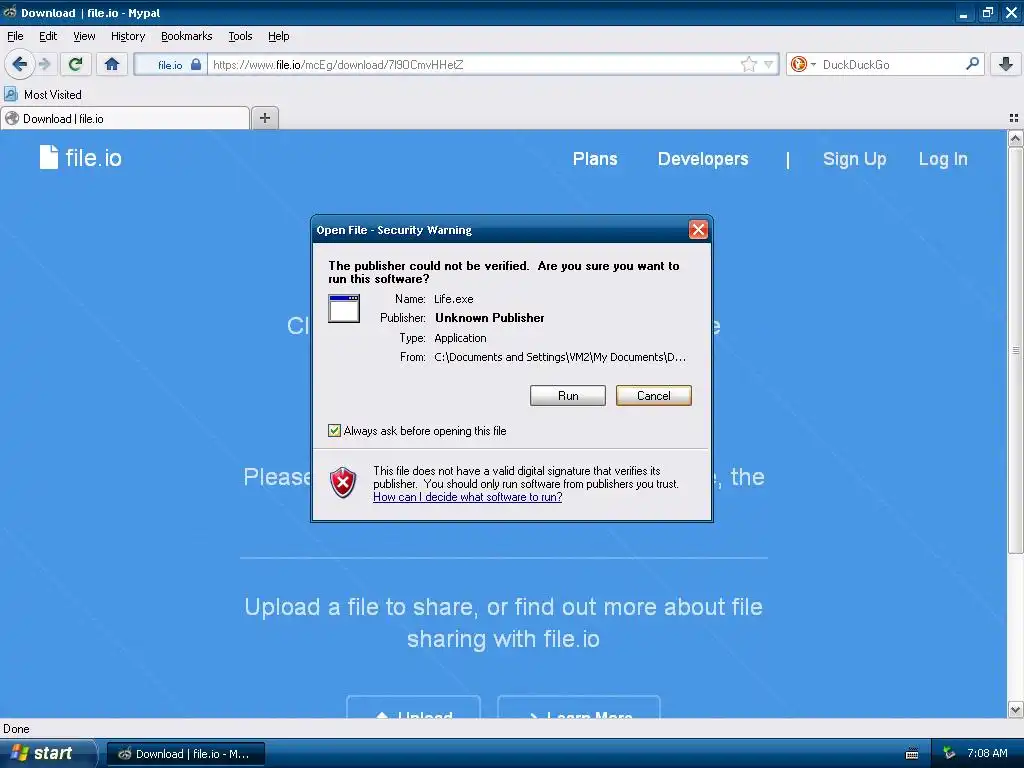This screenshot has height=768, width=1024.
Task: Open the History menu
Action: pyautogui.click(x=127, y=36)
